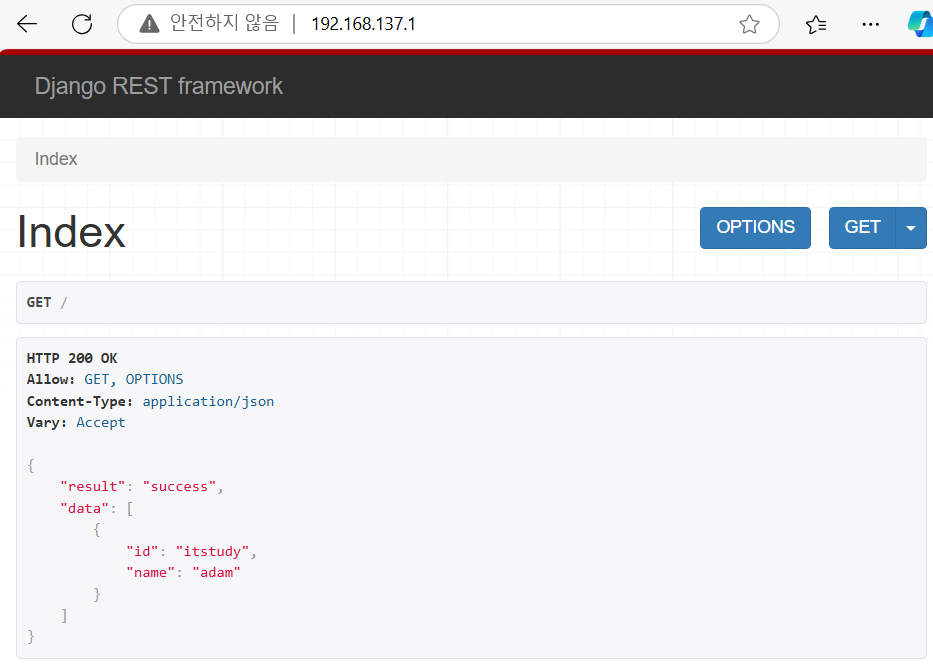Select the HTTP 200 OK status text
This screenshot has width=933, height=669.
72,358
